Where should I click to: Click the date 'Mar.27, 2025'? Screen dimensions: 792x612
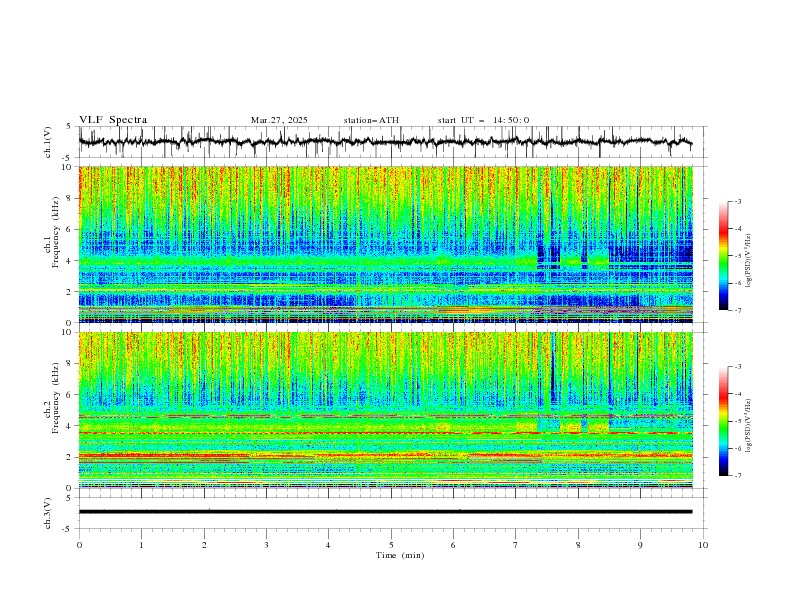click(x=279, y=120)
